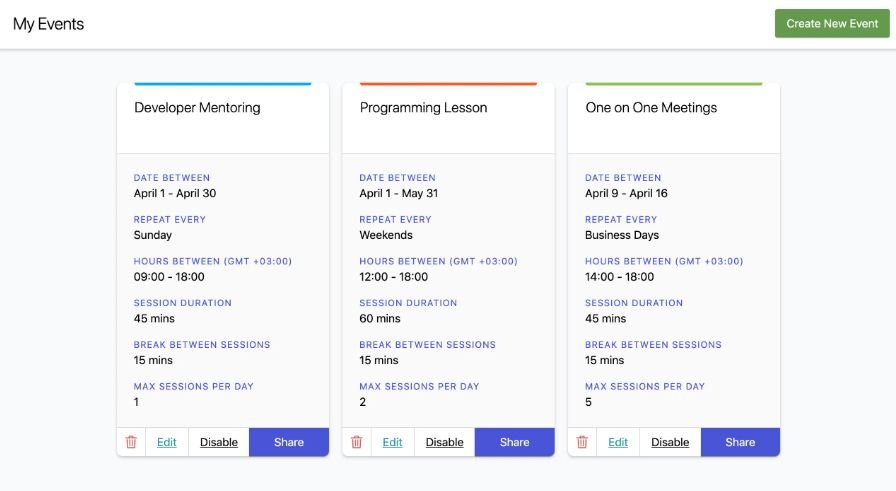This screenshot has height=491, width=896.
Task: Share One on One Meetings event
Action: [741, 442]
